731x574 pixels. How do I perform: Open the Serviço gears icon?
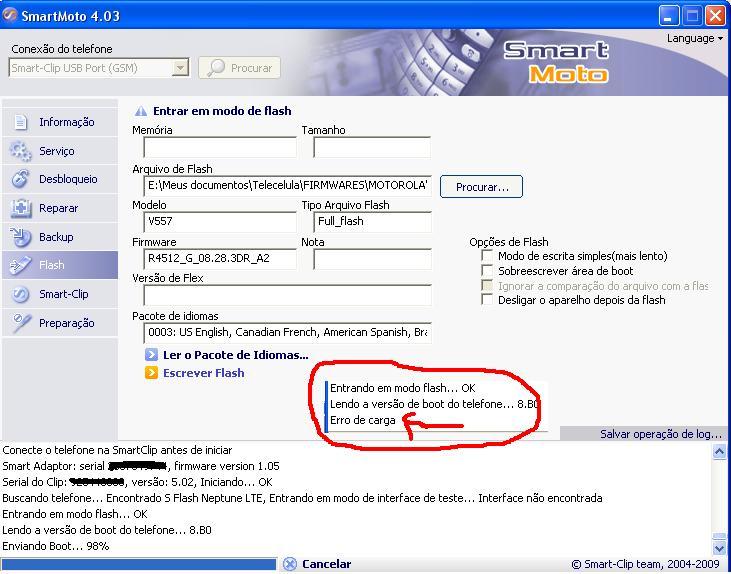(x=21, y=151)
